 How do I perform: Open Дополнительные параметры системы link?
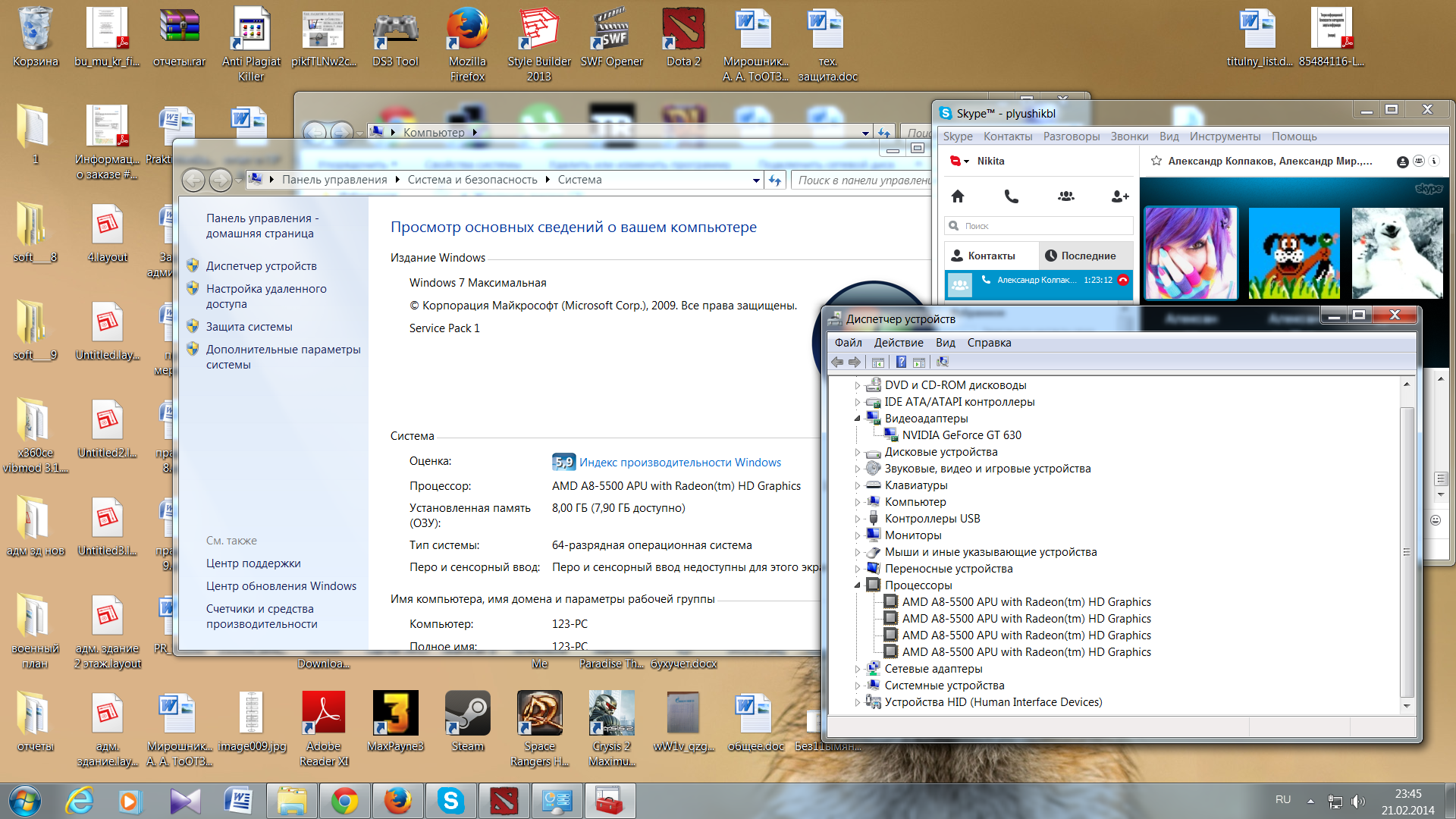click(284, 357)
